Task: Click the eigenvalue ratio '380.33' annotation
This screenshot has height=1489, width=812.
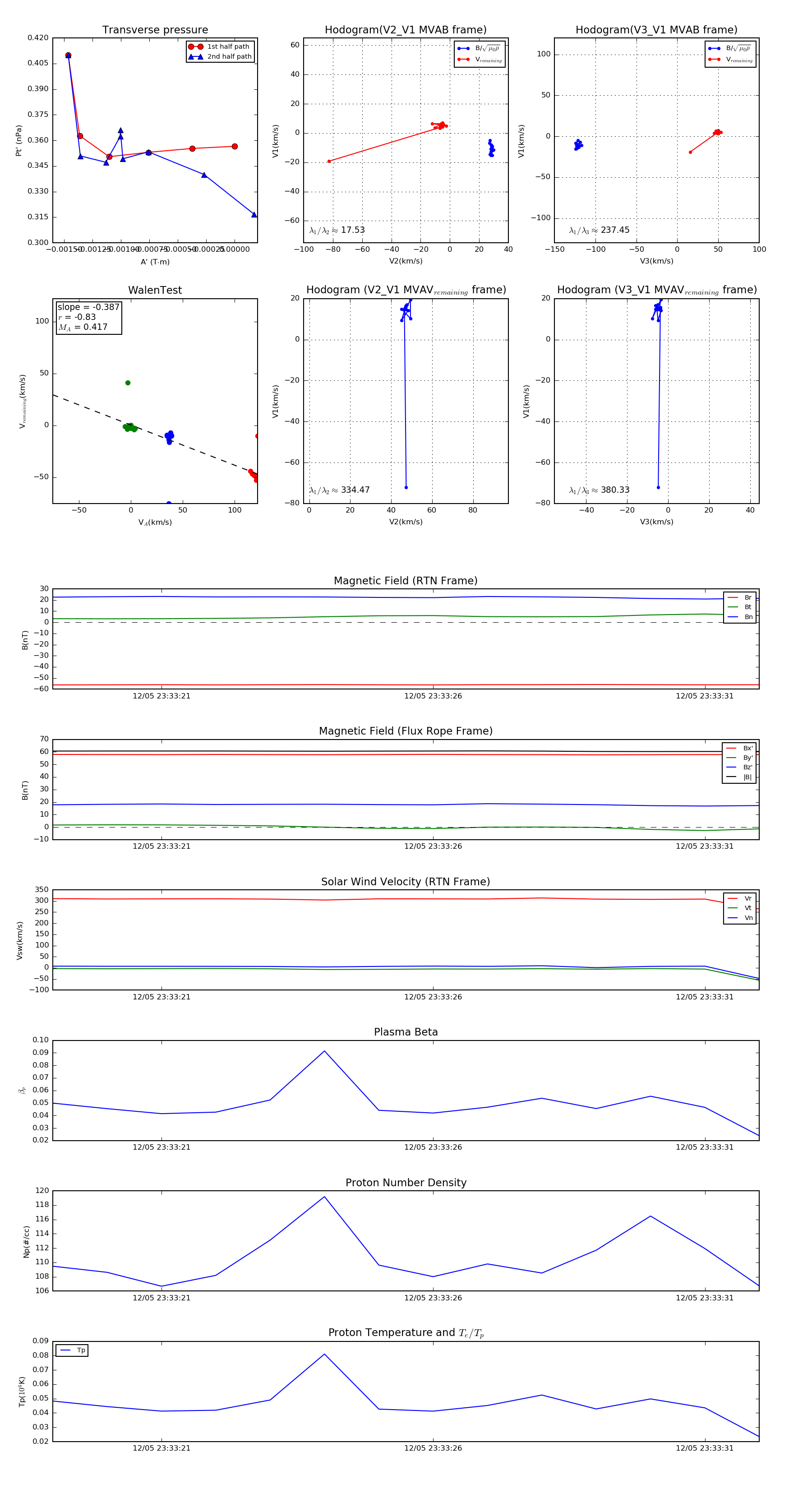Action: pos(599,490)
